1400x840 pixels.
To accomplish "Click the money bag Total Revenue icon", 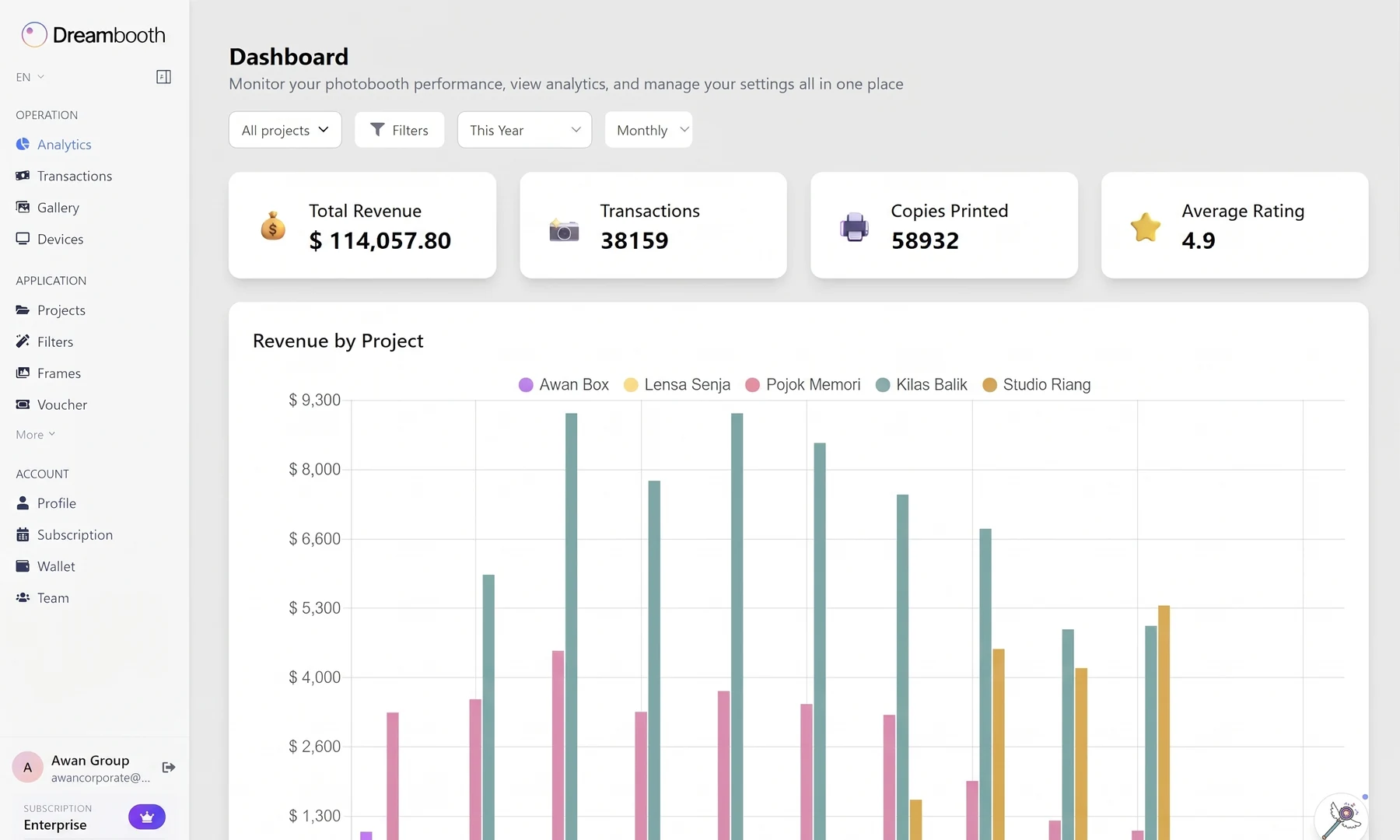I will [273, 226].
